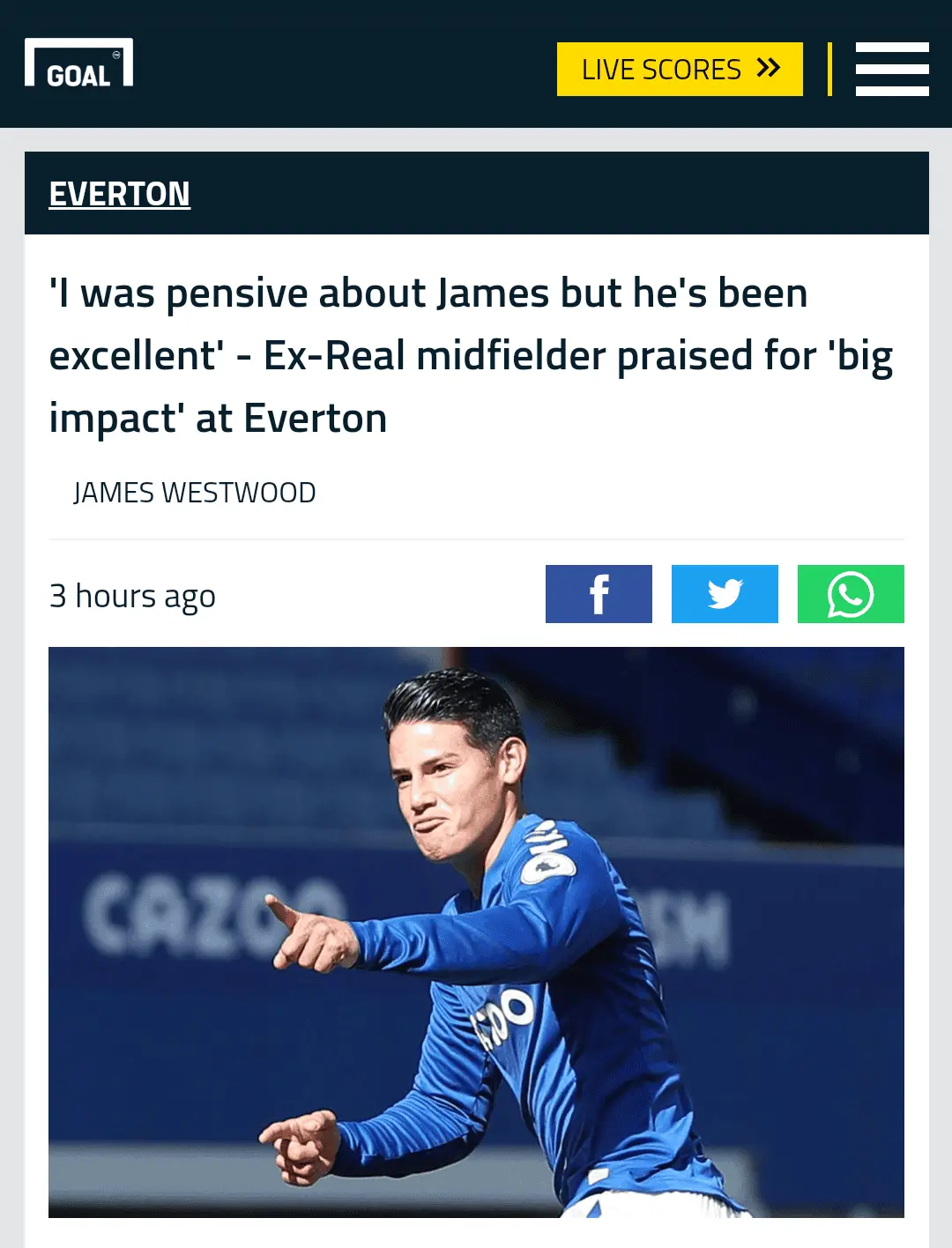
Task: Open the Everton category link
Action: [119, 194]
